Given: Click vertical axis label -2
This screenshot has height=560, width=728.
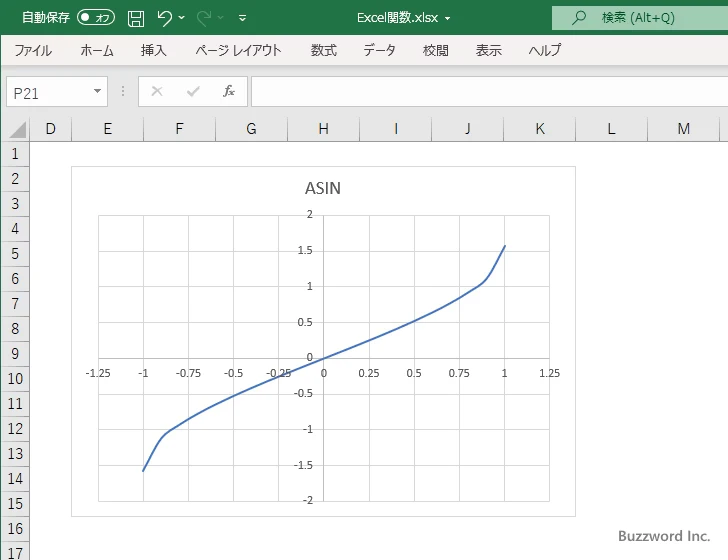Looking at the screenshot, I should (308, 501).
